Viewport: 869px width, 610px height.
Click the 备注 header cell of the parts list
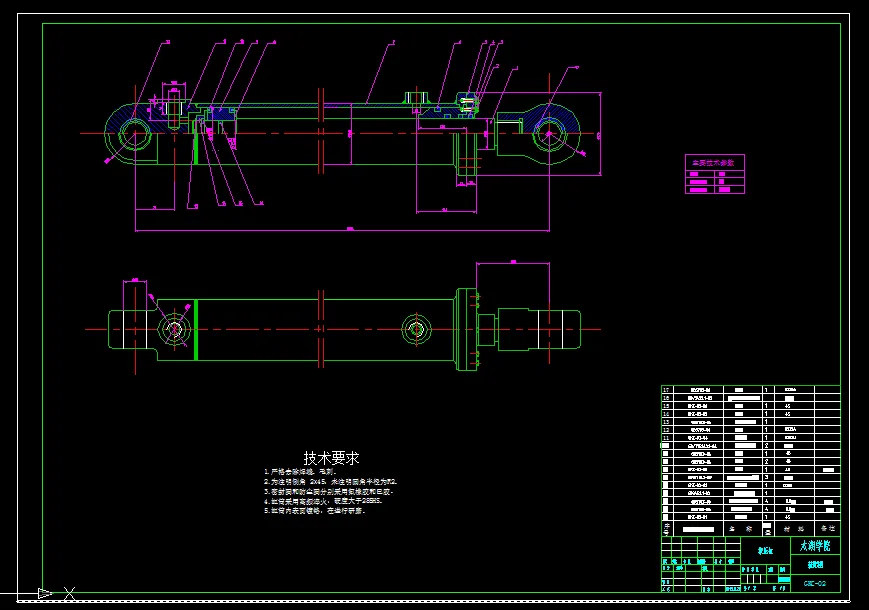[x=827, y=529]
